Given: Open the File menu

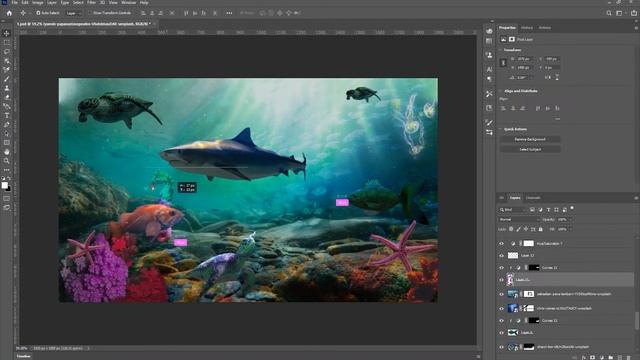Looking at the screenshot, I should pyautogui.click(x=14, y=2).
